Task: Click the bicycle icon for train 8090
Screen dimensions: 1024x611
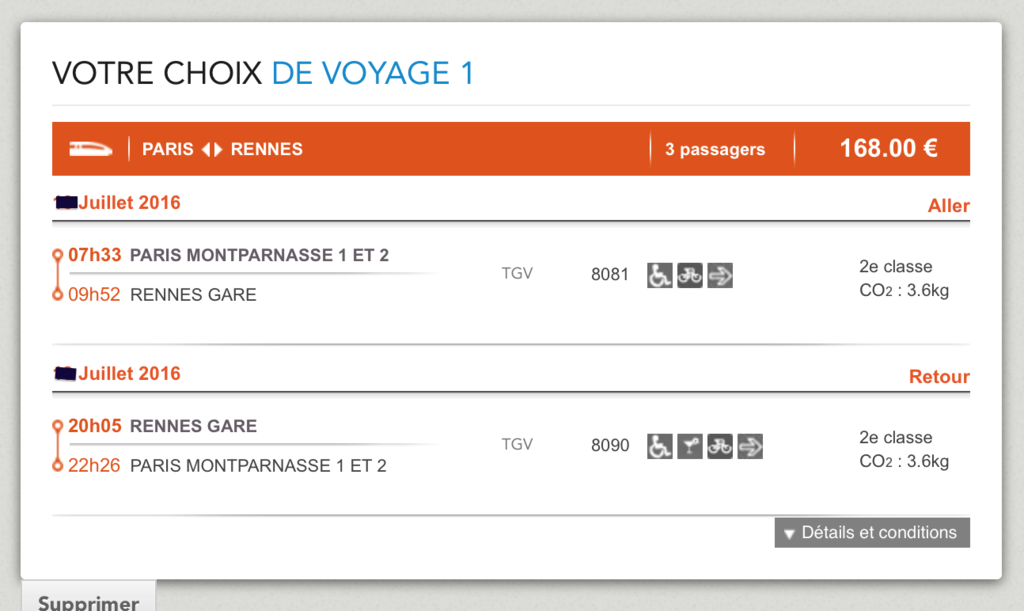Action: (720, 446)
